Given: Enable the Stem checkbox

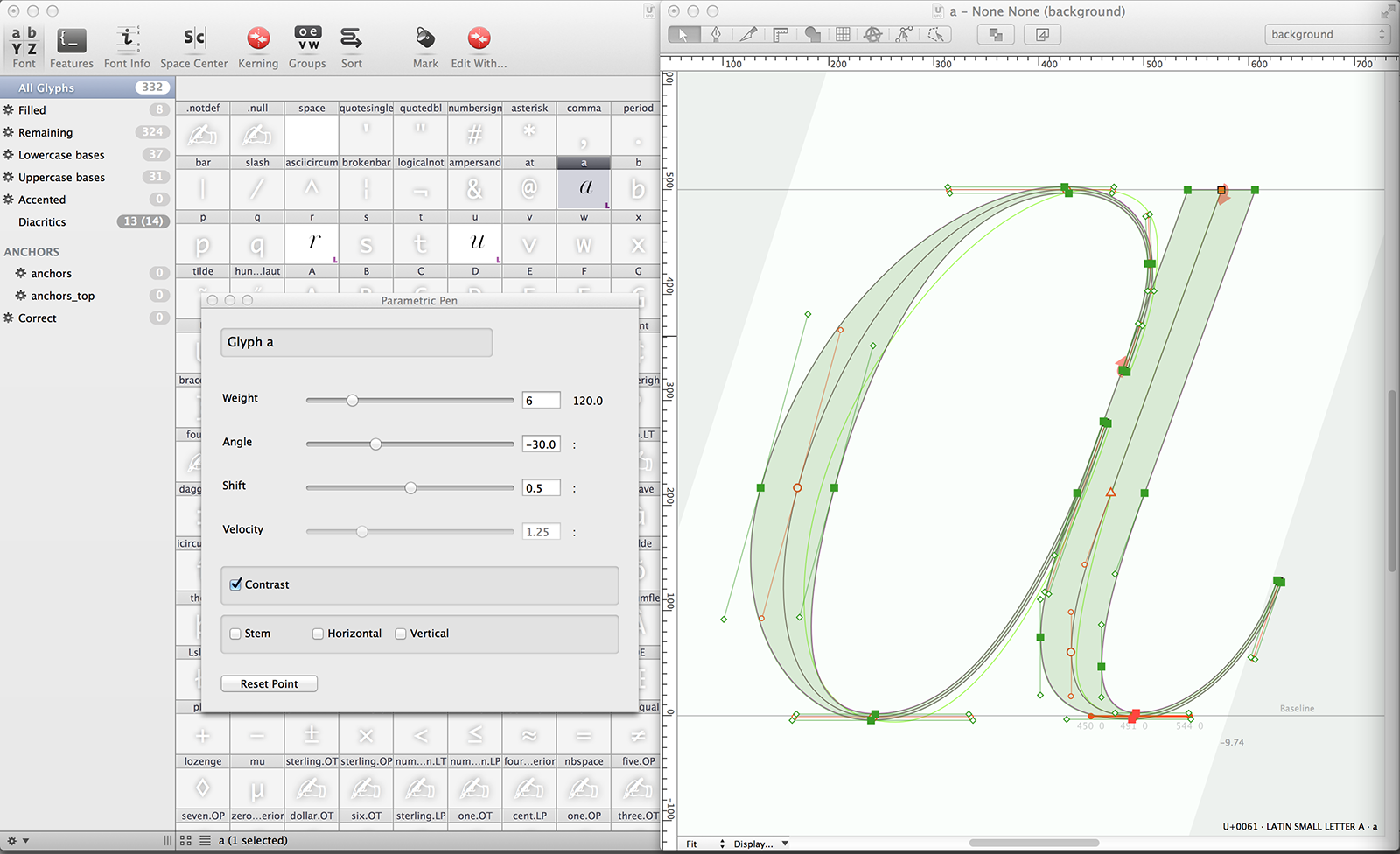Looking at the screenshot, I should tap(235, 633).
